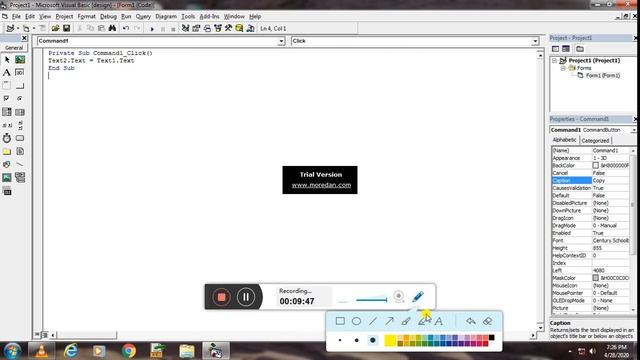Select the ComboBox control in the toolbox

click(x=7, y=112)
